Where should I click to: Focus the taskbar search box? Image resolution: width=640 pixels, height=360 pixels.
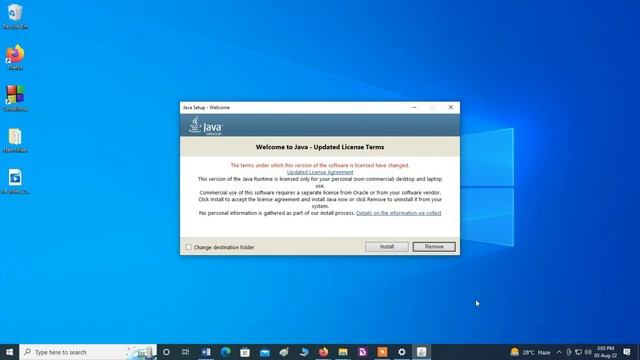88,352
